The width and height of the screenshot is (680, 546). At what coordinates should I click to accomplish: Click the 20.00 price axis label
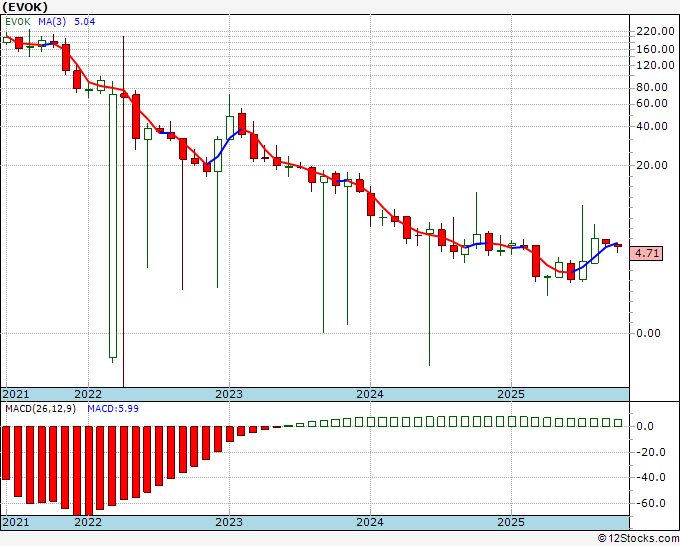[652, 165]
